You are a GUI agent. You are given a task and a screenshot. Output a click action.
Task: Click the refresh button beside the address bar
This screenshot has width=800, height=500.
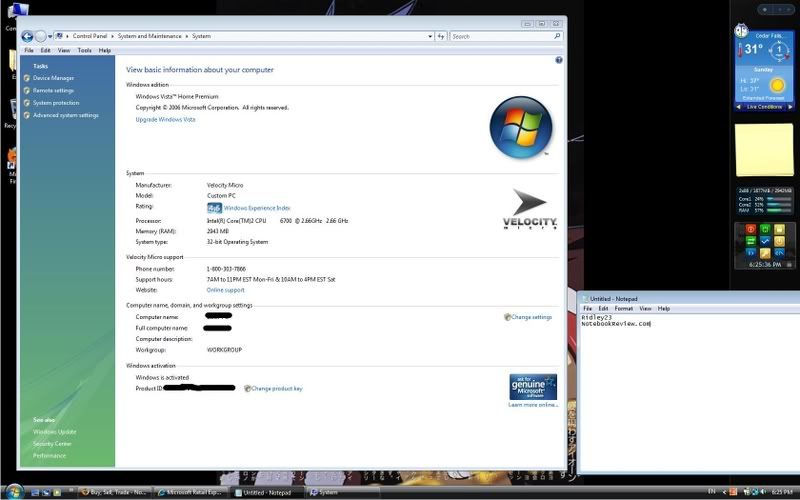441,36
